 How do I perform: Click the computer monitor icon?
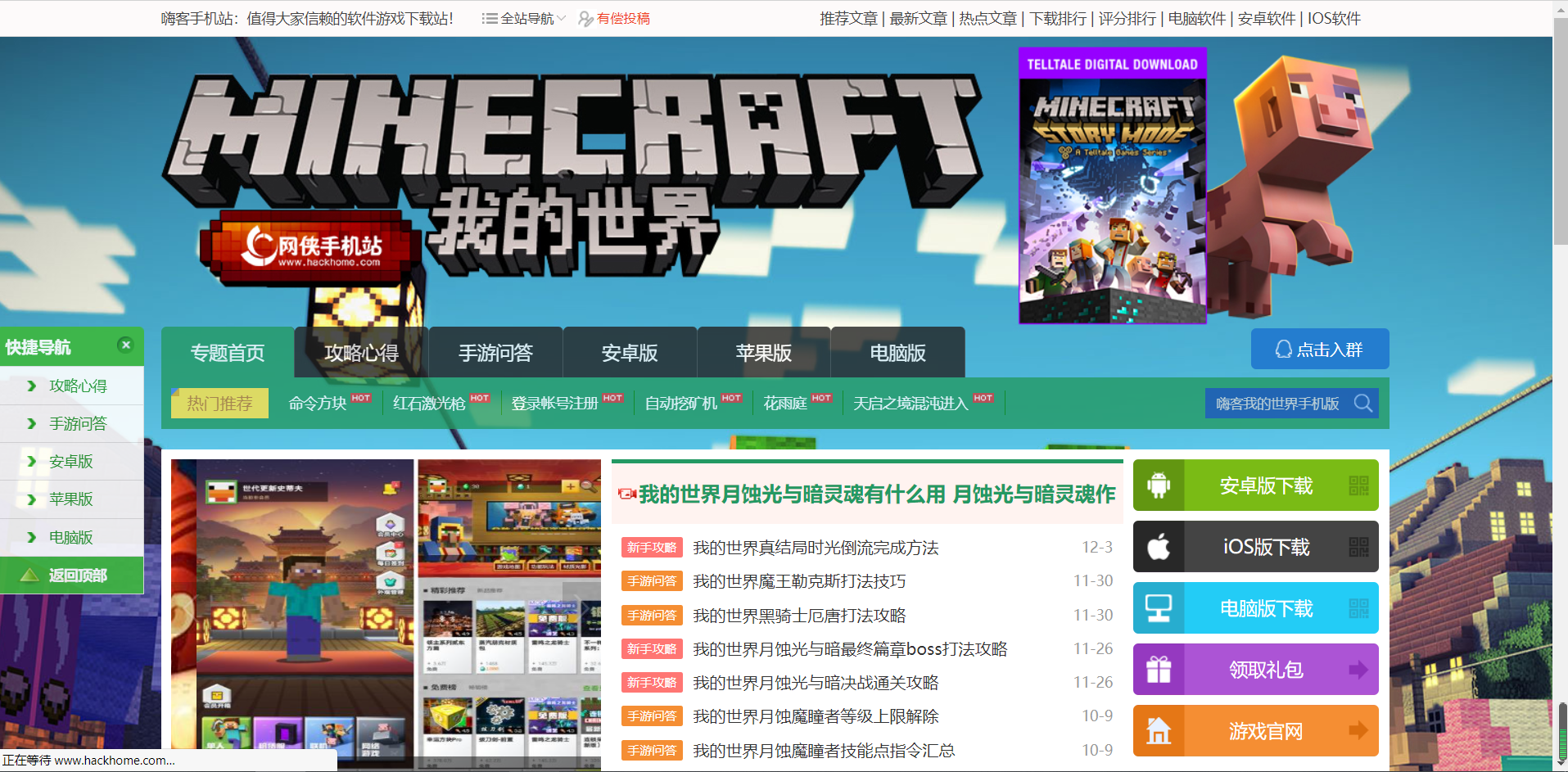(x=1159, y=608)
